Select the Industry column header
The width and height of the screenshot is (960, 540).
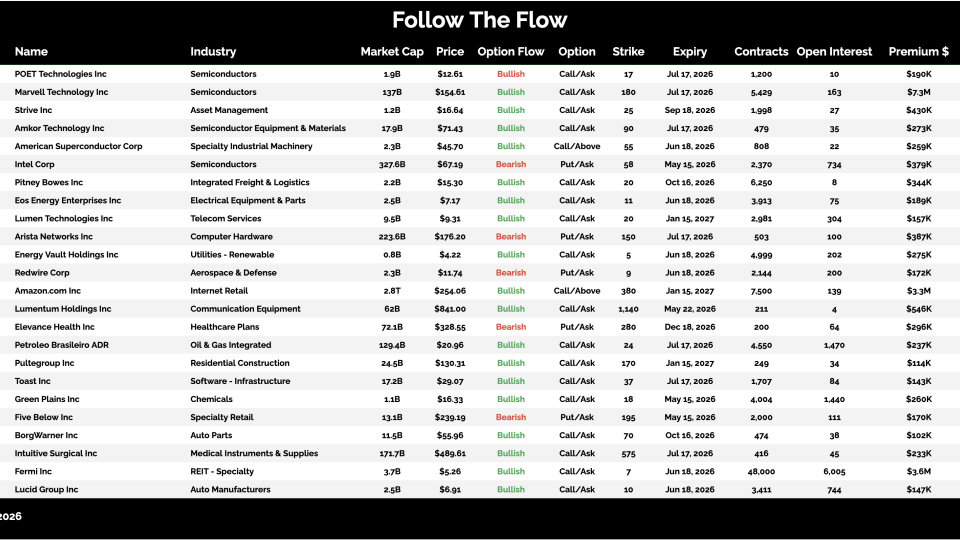click(213, 52)
